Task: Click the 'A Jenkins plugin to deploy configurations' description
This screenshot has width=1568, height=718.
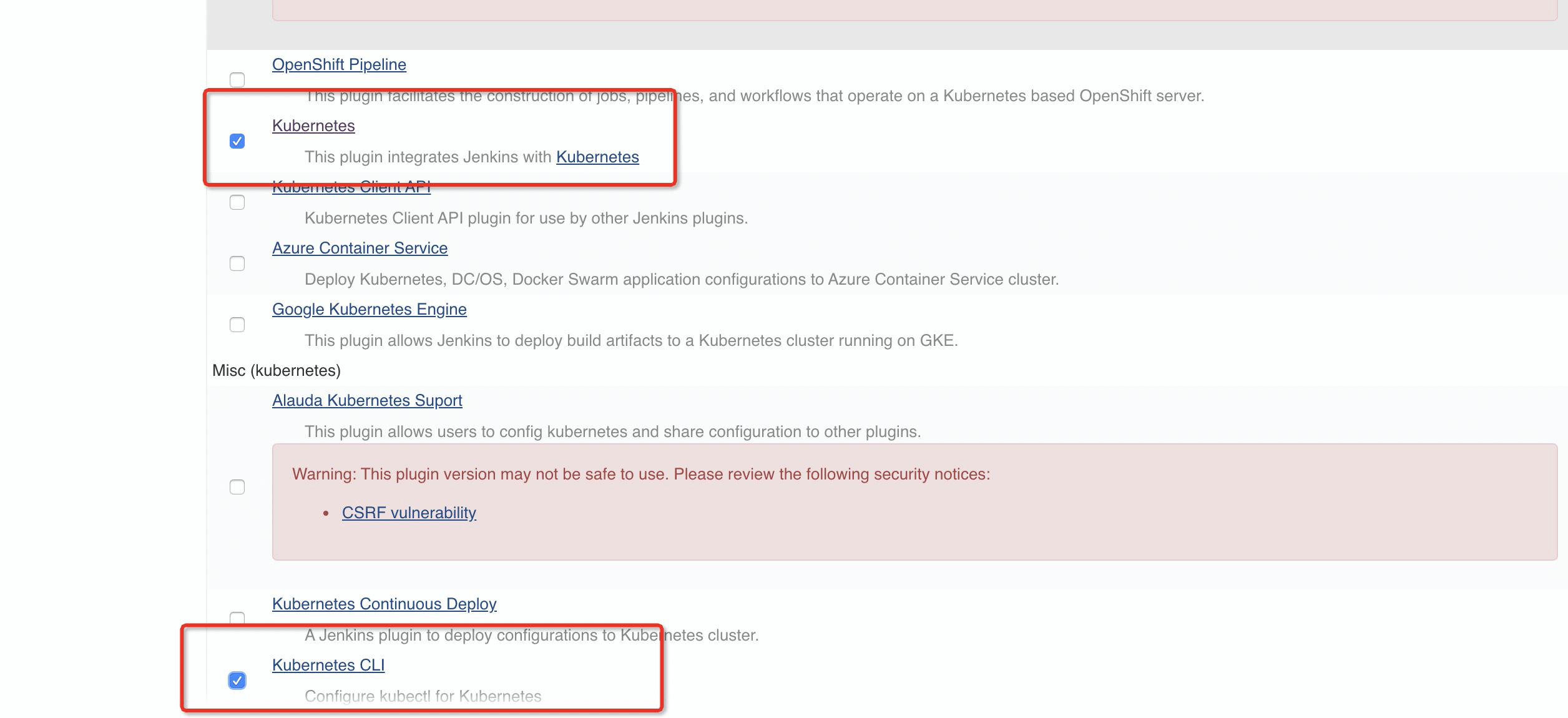Action: (x=532, y=635)
